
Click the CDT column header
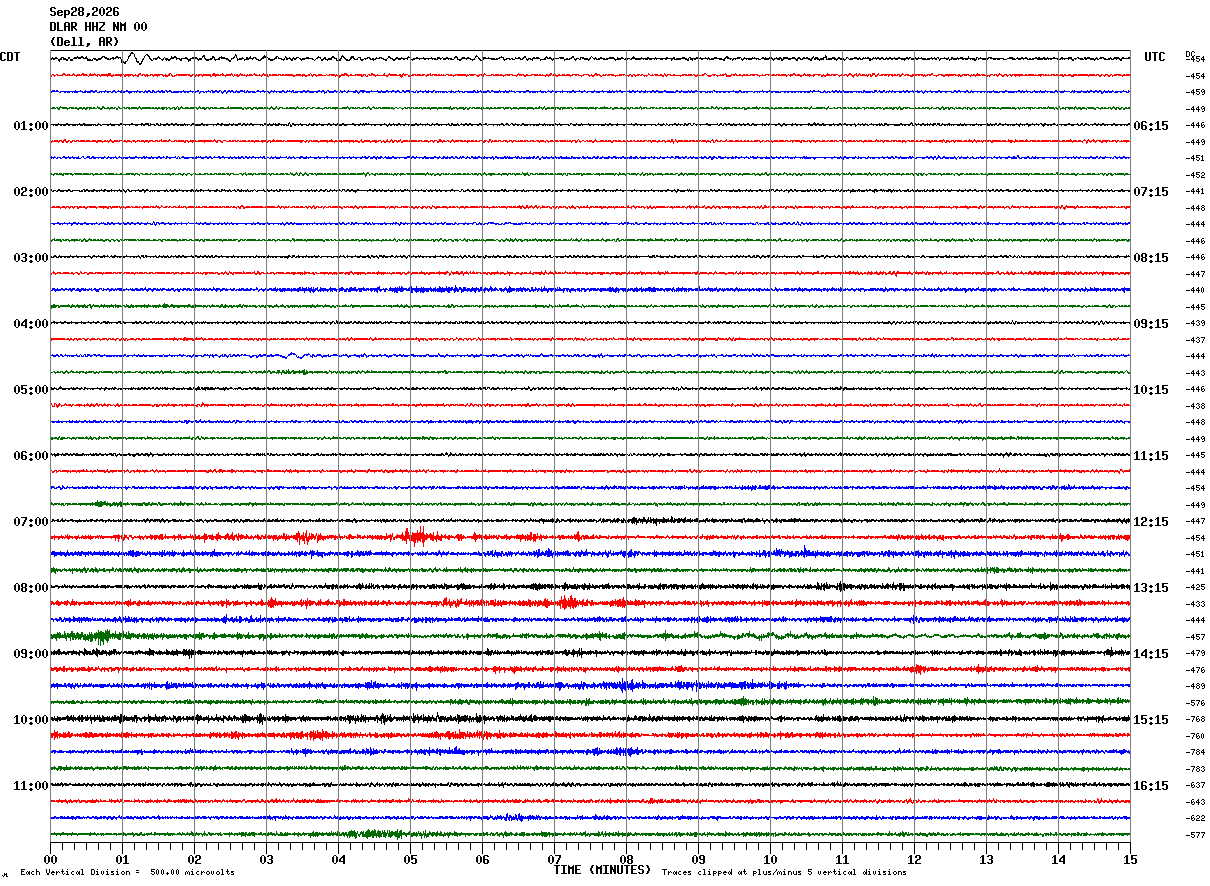tap(10, 57)
